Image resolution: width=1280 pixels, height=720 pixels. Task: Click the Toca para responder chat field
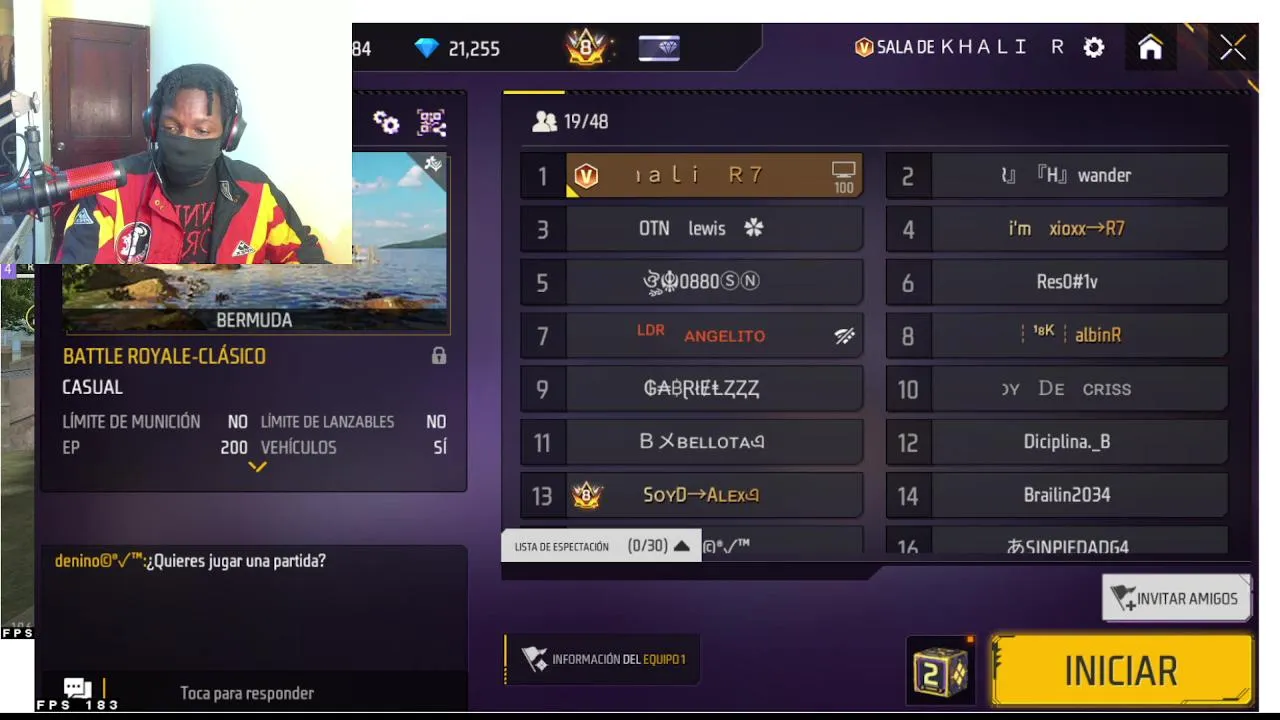(247, 693)
